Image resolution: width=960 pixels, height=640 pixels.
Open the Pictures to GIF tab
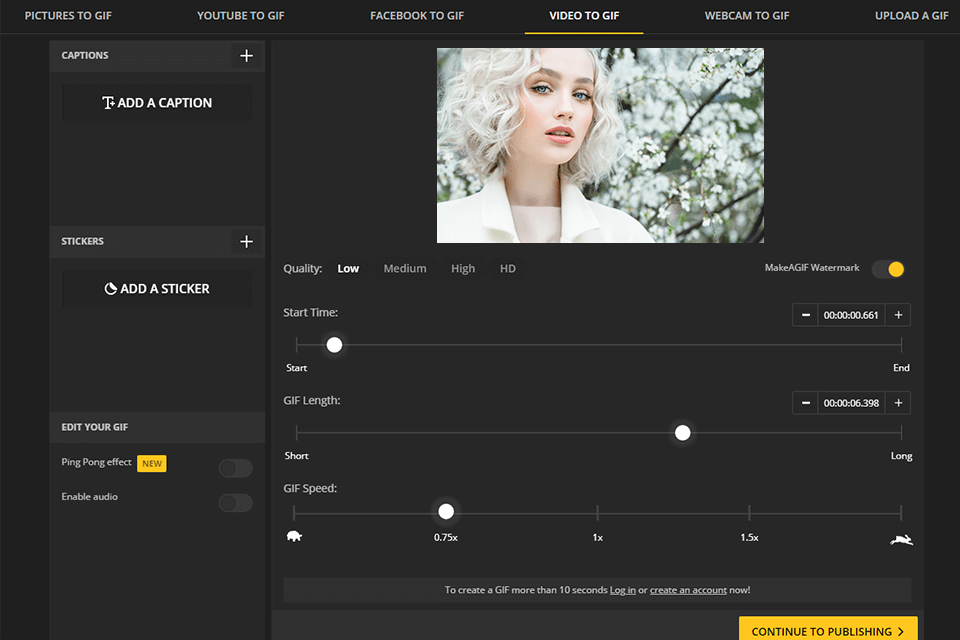click(68, 16)
